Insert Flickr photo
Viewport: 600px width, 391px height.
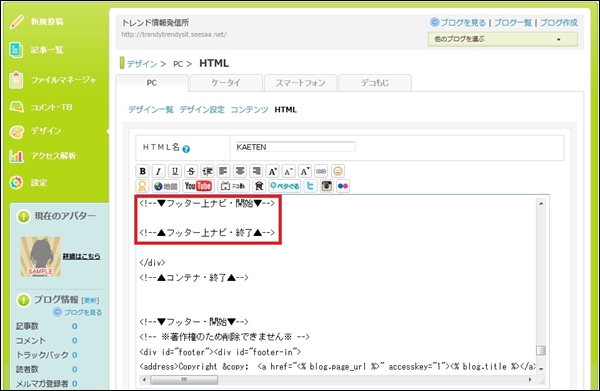tap(343, 186)
